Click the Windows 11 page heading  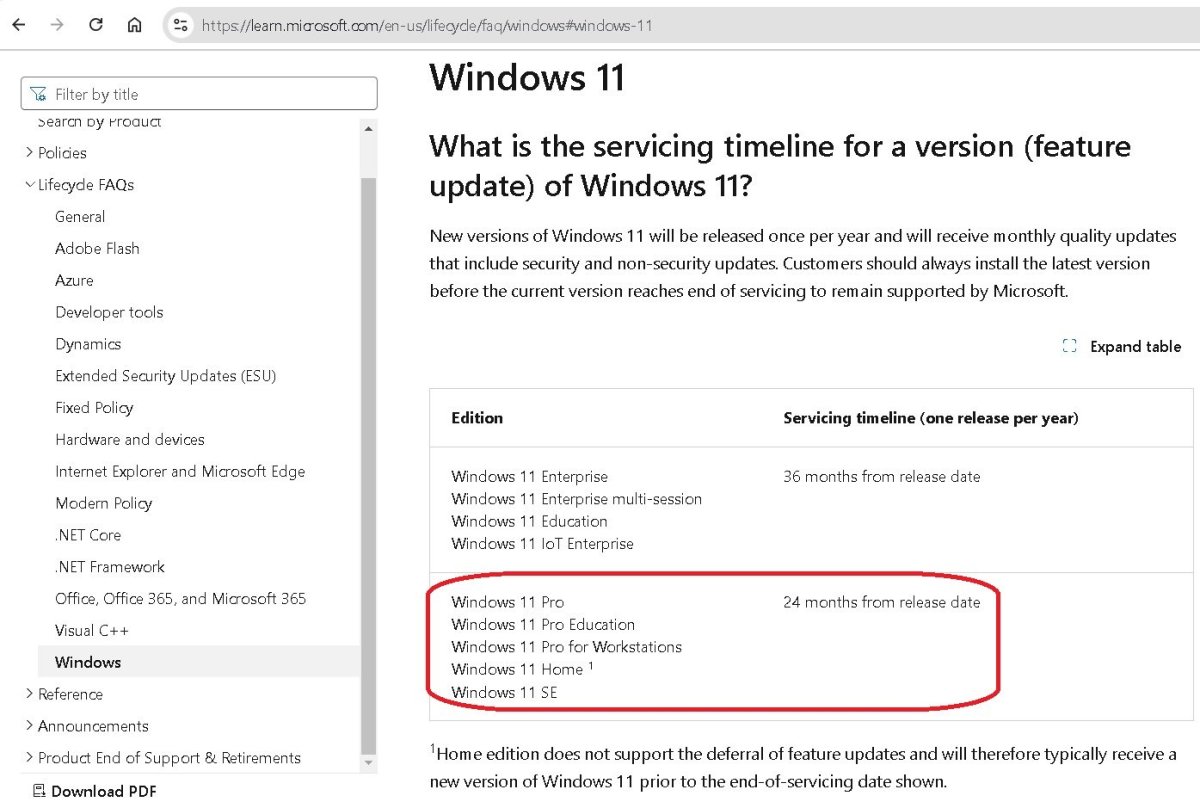(x=527, y=78)
